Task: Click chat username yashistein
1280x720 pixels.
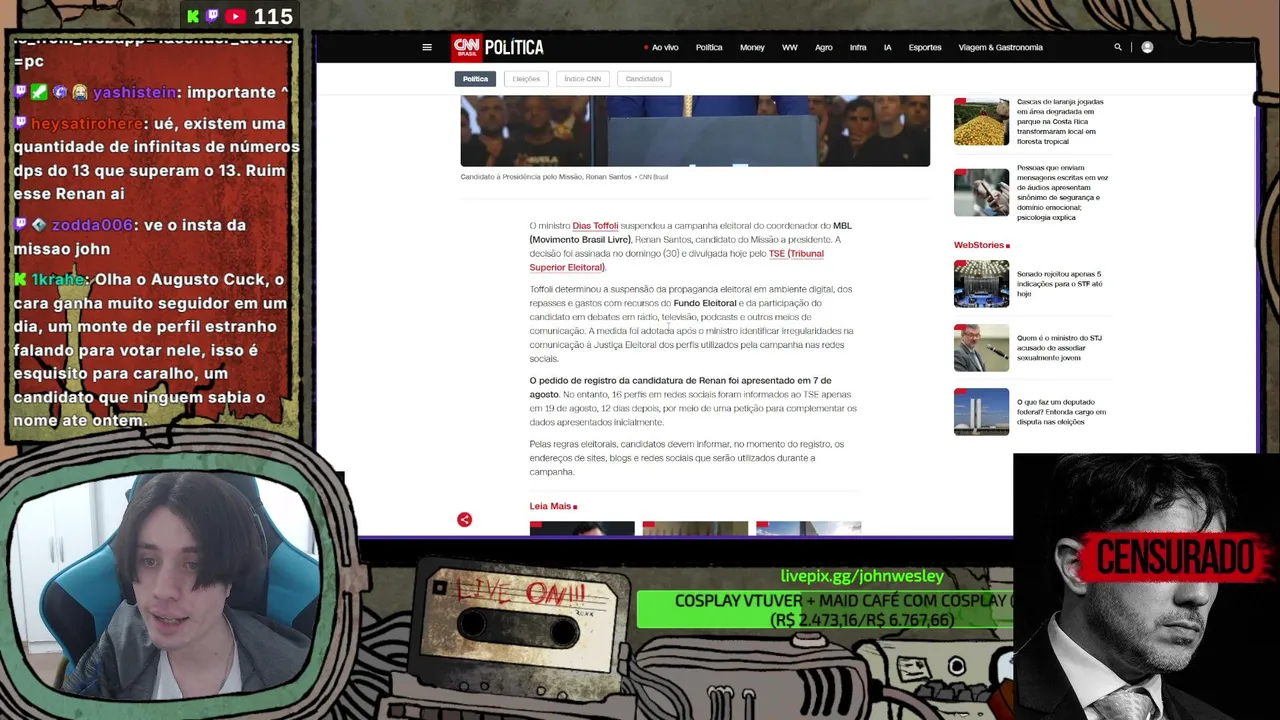Action: pos(134,92)
